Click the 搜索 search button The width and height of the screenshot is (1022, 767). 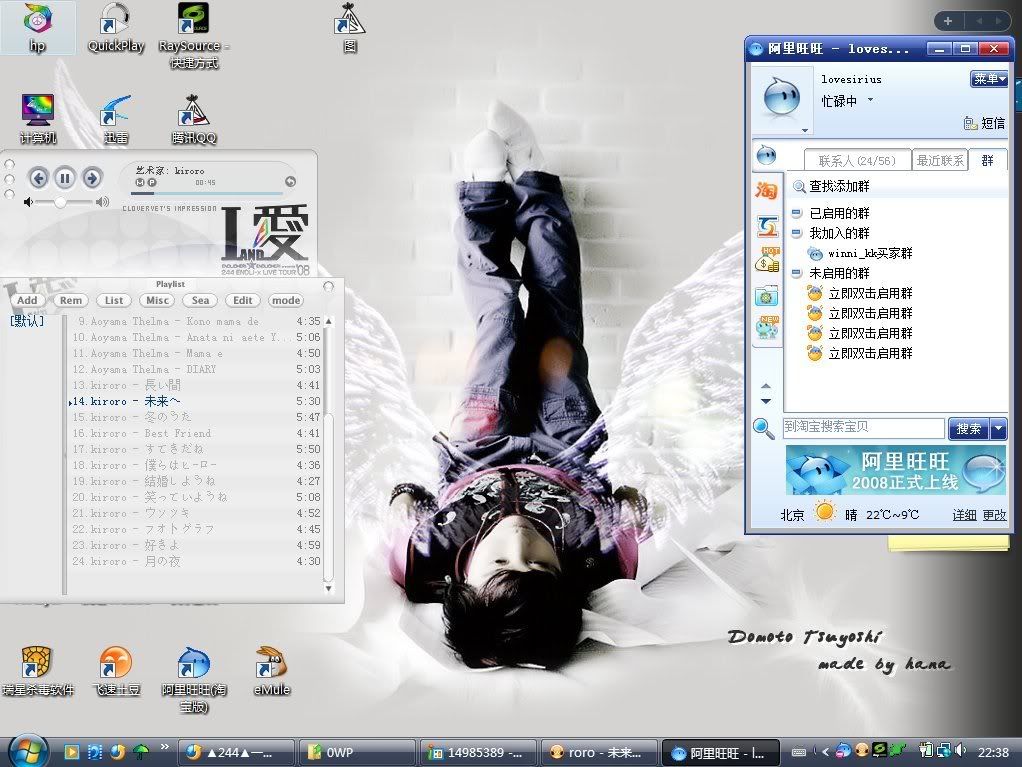pyautogui.click(x=968, y=429)
